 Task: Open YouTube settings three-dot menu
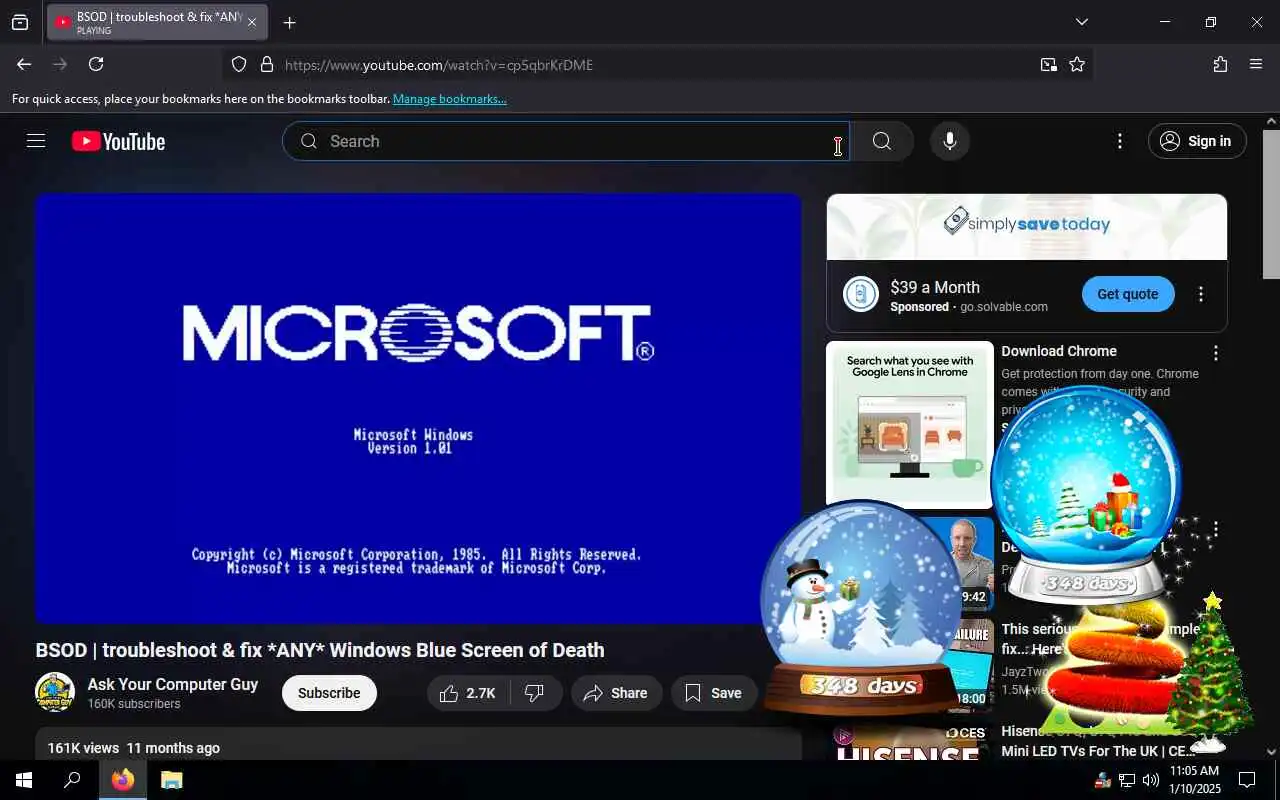click(1120, 141)
